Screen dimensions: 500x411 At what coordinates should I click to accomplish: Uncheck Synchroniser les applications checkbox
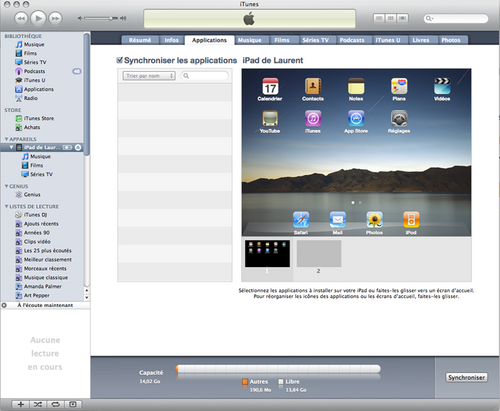coord(120,60)
